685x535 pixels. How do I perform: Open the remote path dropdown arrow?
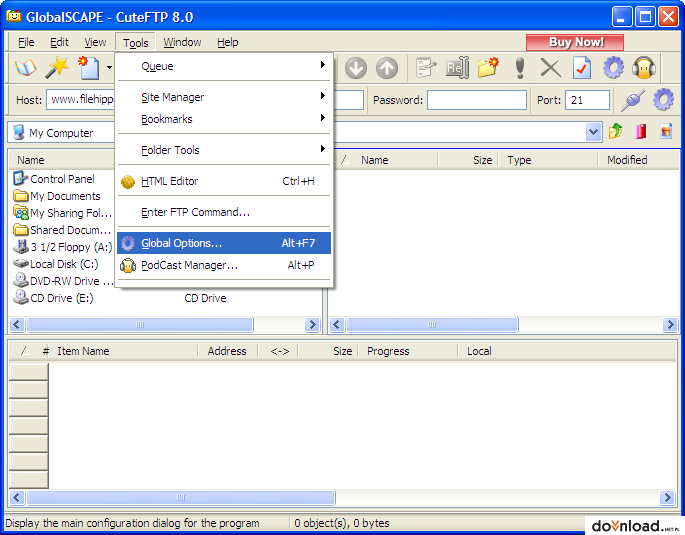click(x=593, y=132)
